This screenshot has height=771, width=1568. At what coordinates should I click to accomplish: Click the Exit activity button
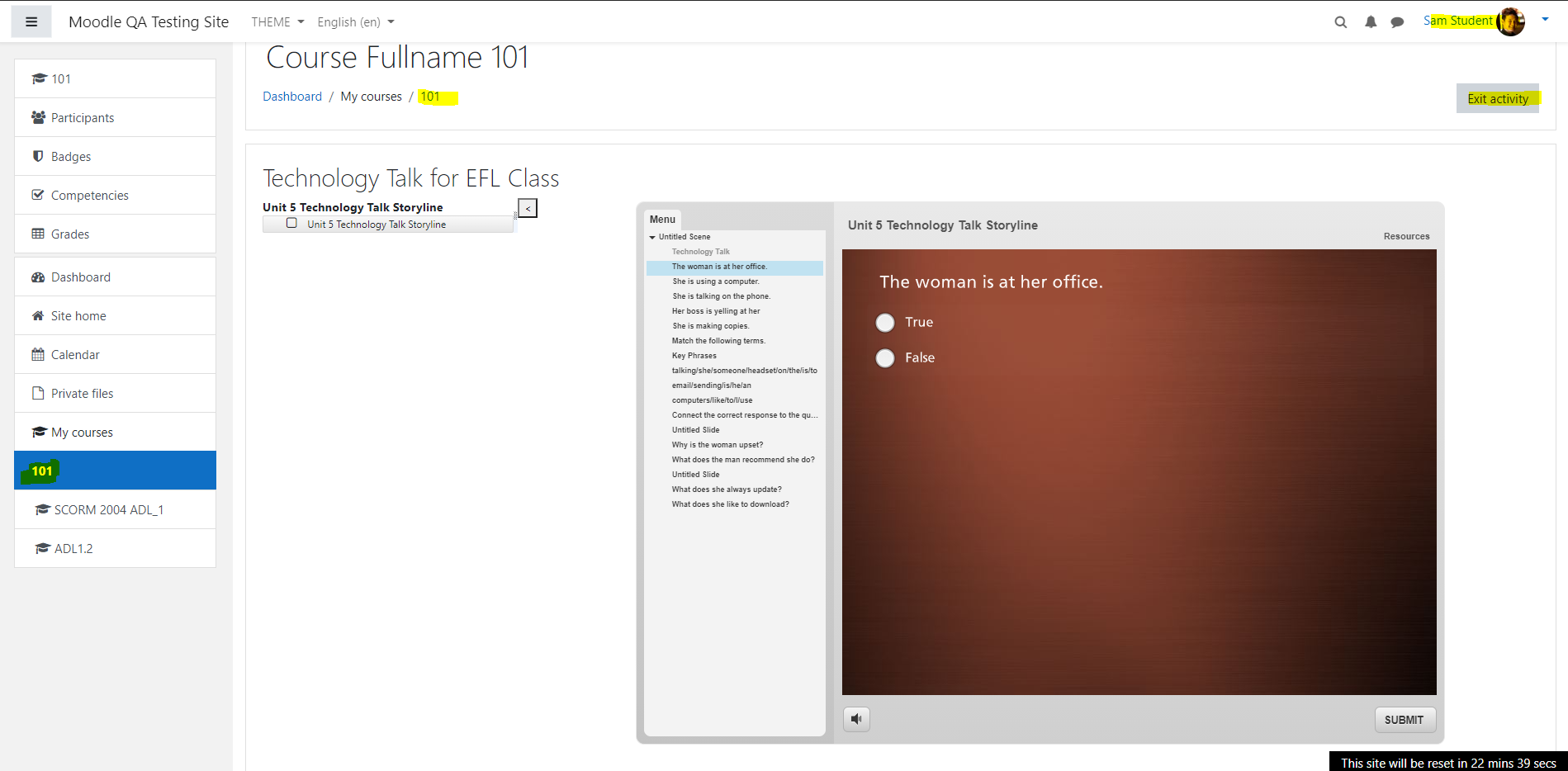(1498, 98)
